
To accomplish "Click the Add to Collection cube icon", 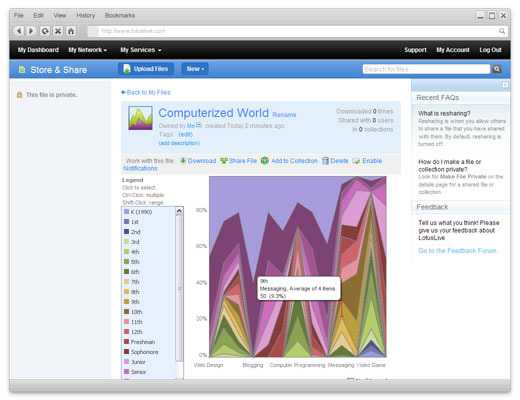I will click(265, 161).
